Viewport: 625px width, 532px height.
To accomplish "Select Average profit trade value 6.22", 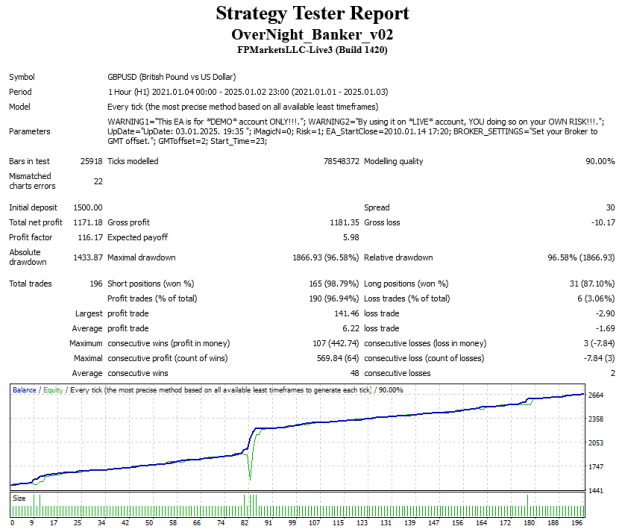I will (x=351, y=328).
